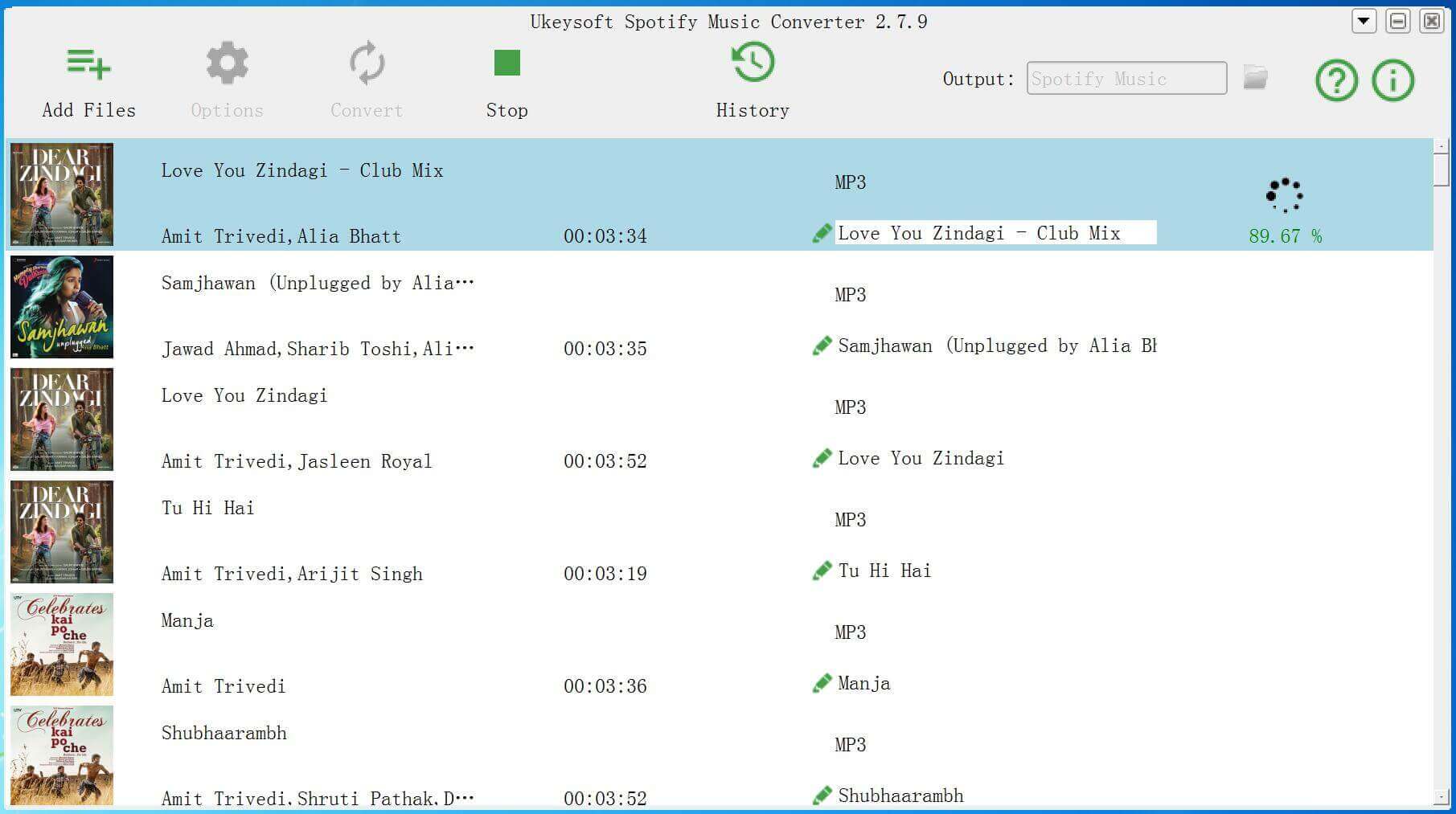1456x814 pixels.
Task: Click MP3 format of the Samjhawan row
Action: (850, 295)
